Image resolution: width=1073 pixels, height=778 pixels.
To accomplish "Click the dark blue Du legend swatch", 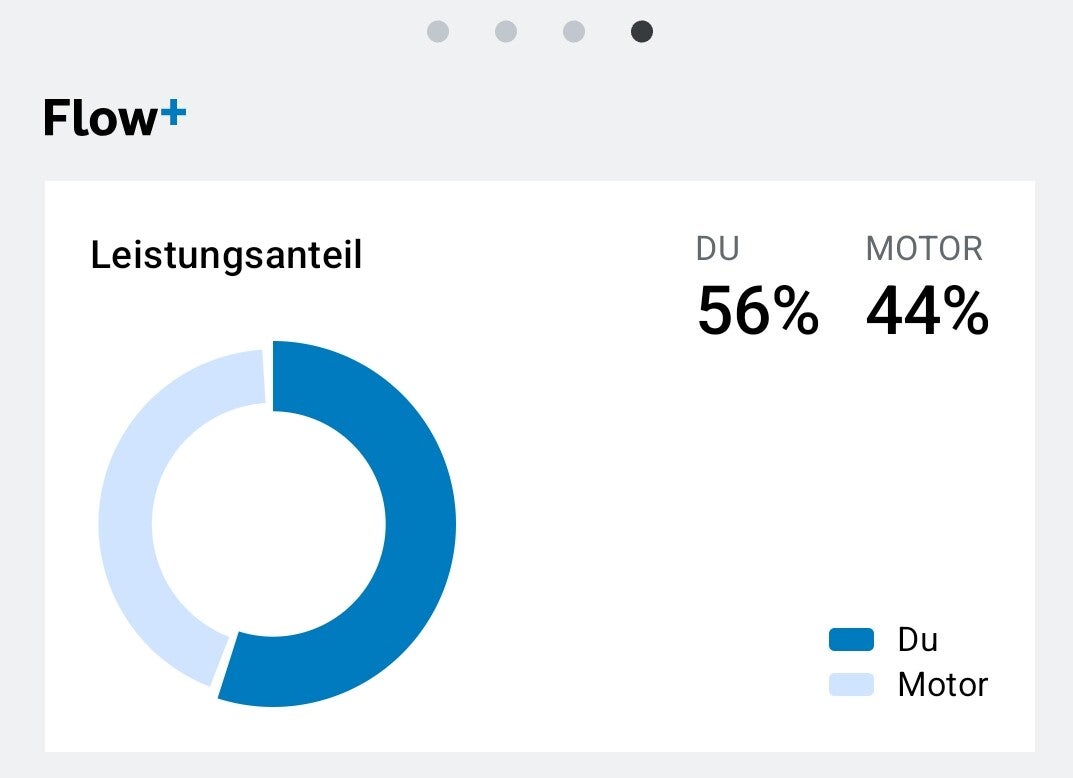I will click(x=851, y=639).
